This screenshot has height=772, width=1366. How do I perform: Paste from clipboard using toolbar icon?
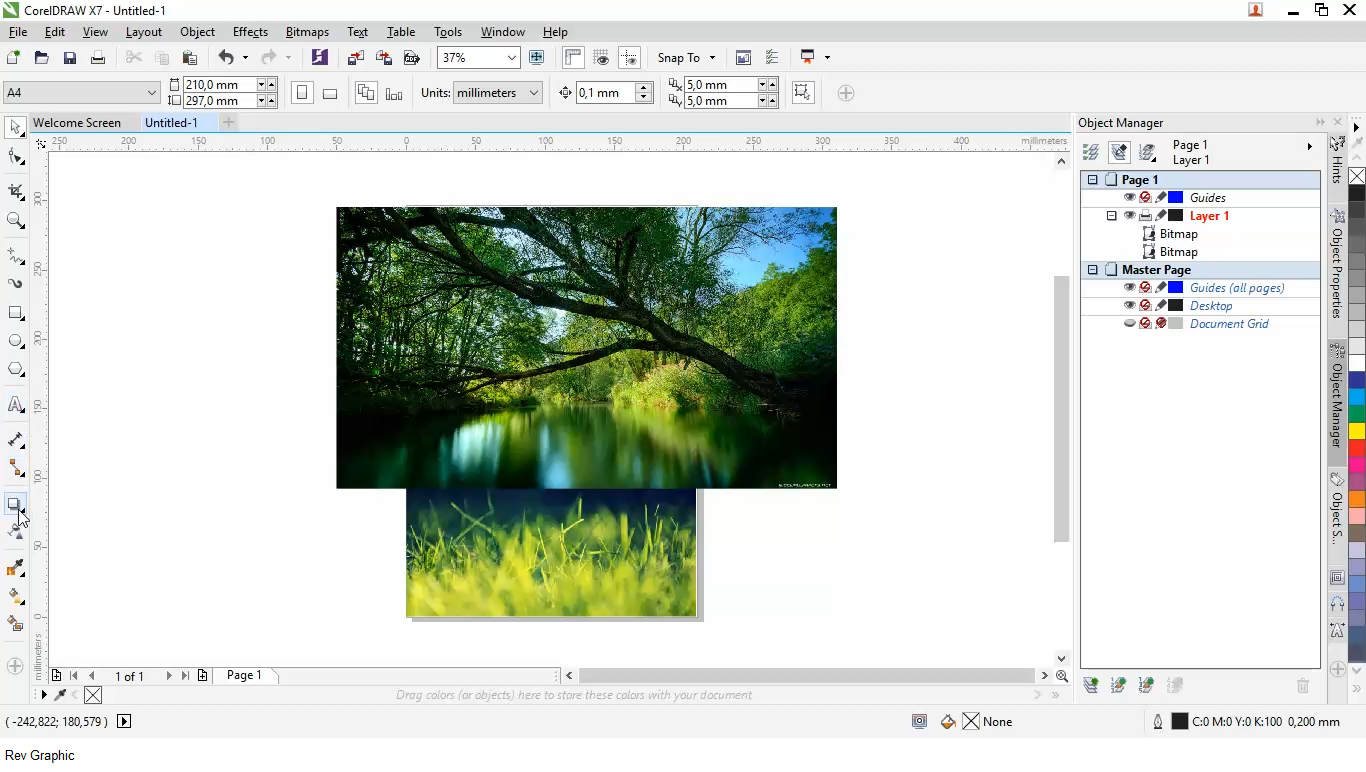[189, 58]
